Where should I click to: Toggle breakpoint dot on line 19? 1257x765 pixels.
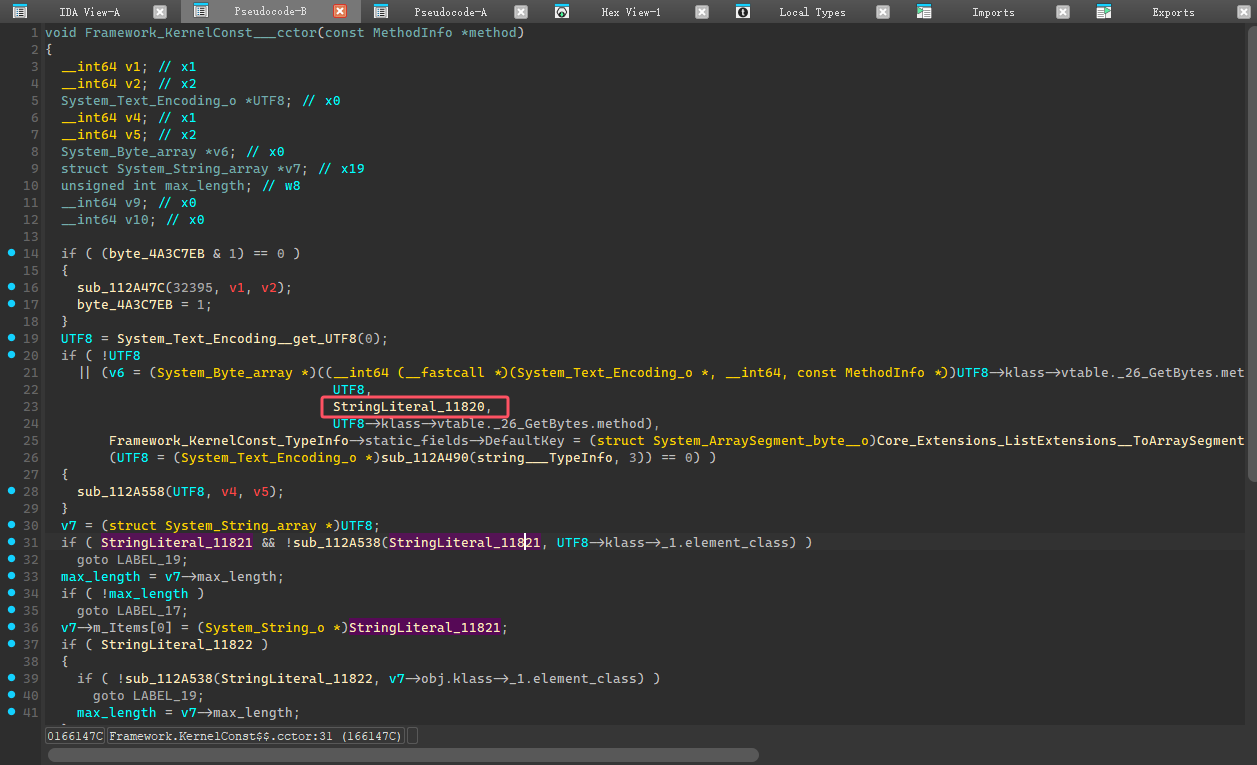(9, 338)
